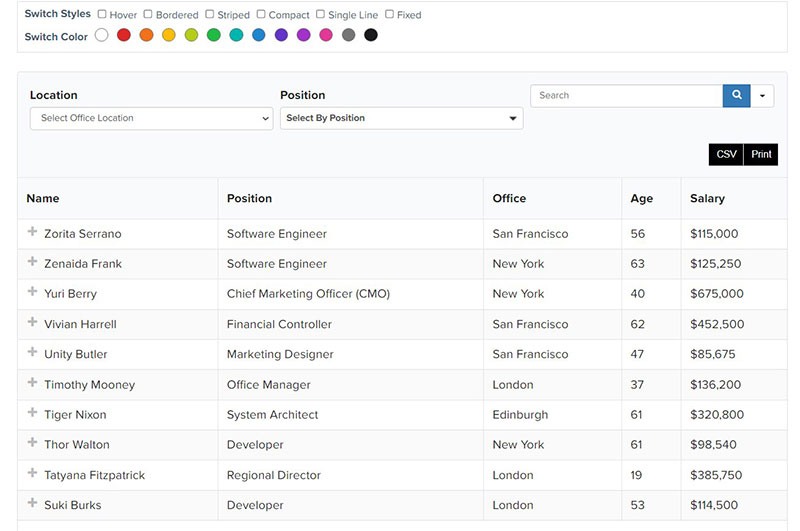Enable the Compact style checkbox
Image resolution: width=800 pixels, height=531 pixels.
point(261,14)
